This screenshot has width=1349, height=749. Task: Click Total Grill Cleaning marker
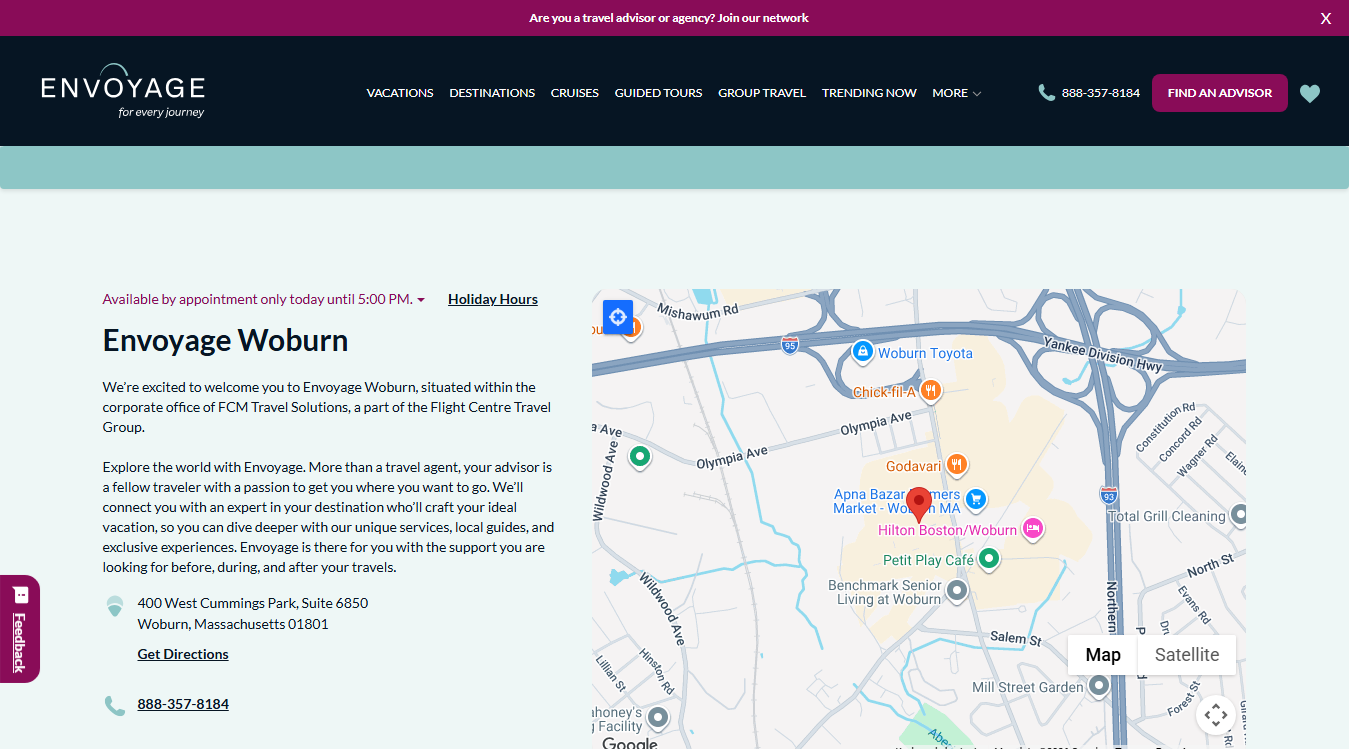1239,515
